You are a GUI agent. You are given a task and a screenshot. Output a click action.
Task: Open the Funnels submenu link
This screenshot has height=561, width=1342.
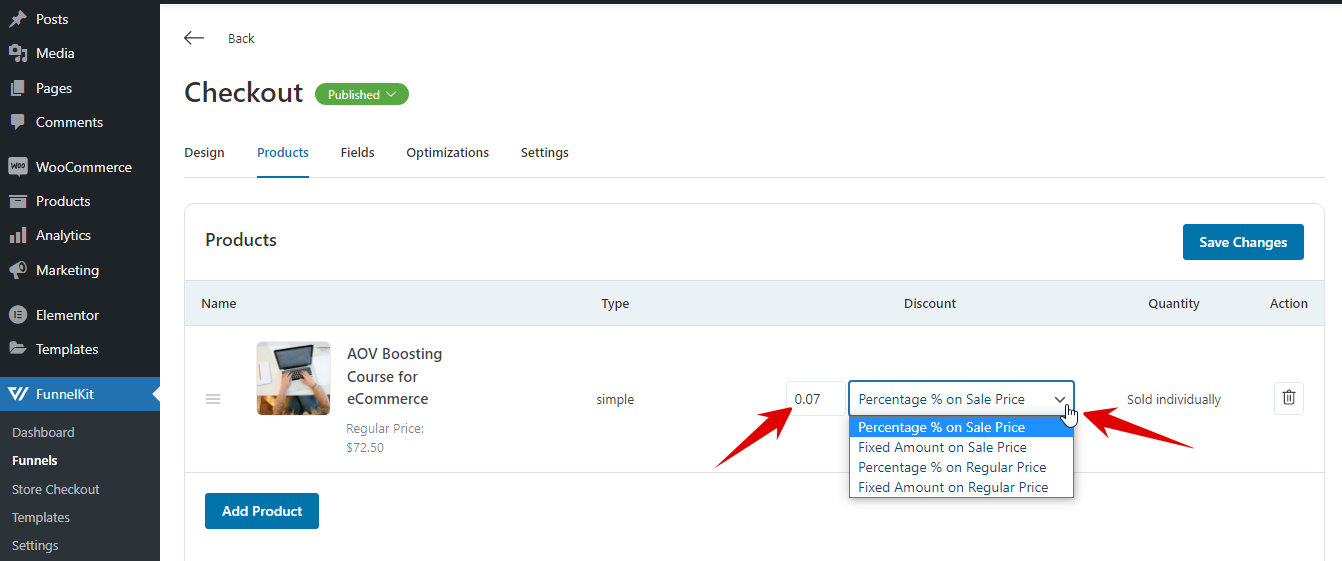[35, 461]
